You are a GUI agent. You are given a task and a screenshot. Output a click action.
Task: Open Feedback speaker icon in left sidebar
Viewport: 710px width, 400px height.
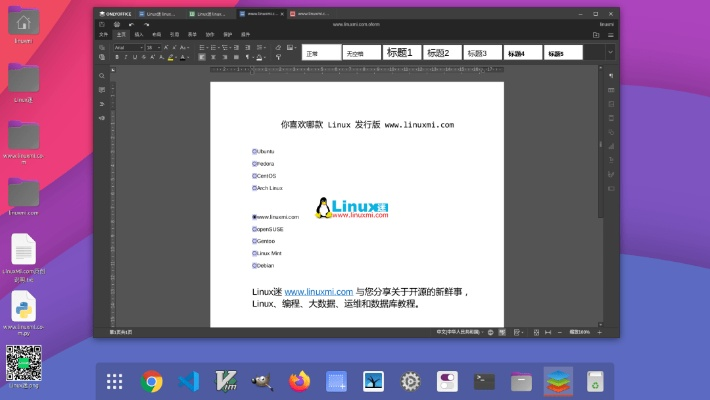click(x=102, y=118)
